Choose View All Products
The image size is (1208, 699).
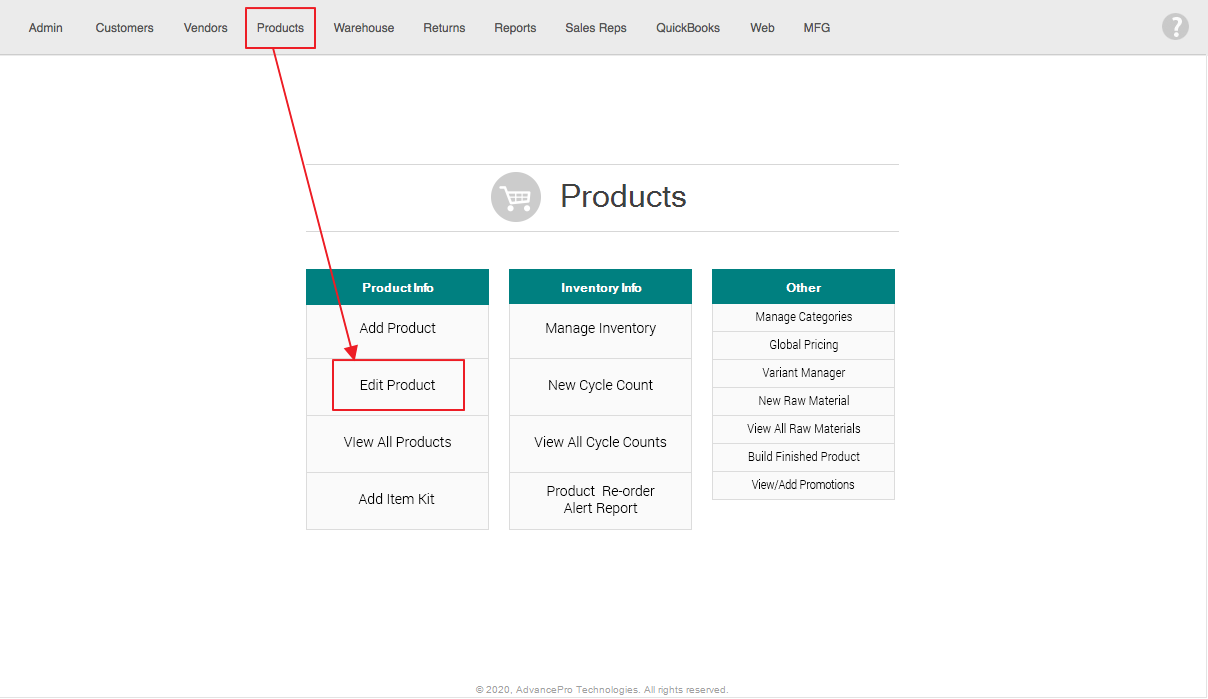tap(397, 442)
